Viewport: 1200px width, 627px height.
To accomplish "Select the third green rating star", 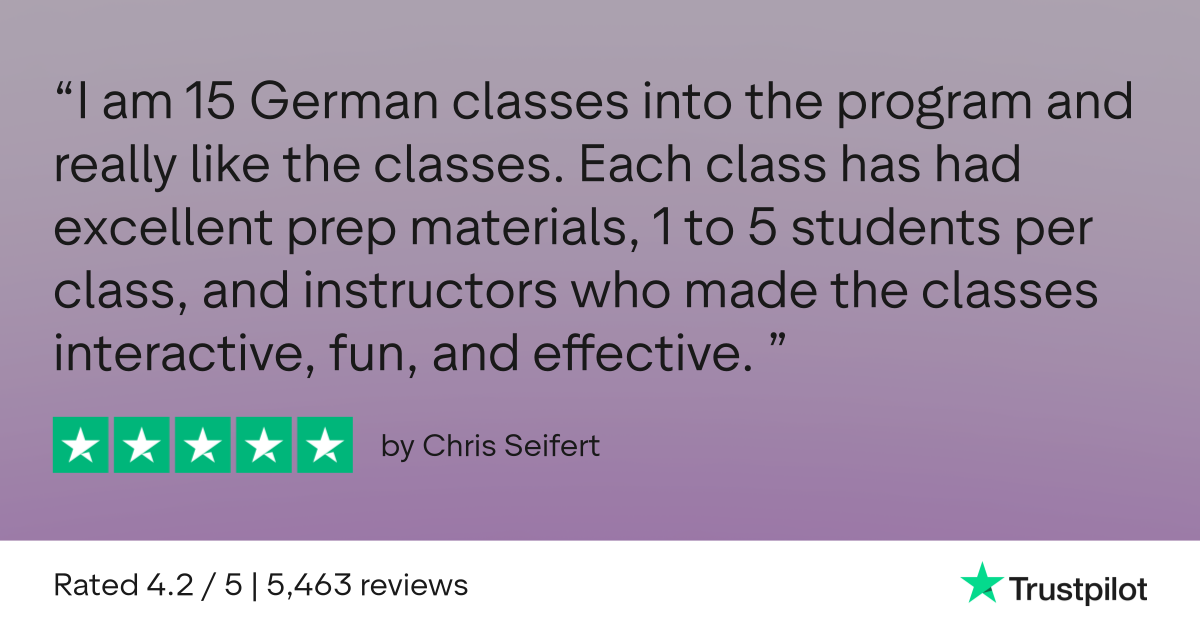I will pyautogui.click(x=203, y=445).
